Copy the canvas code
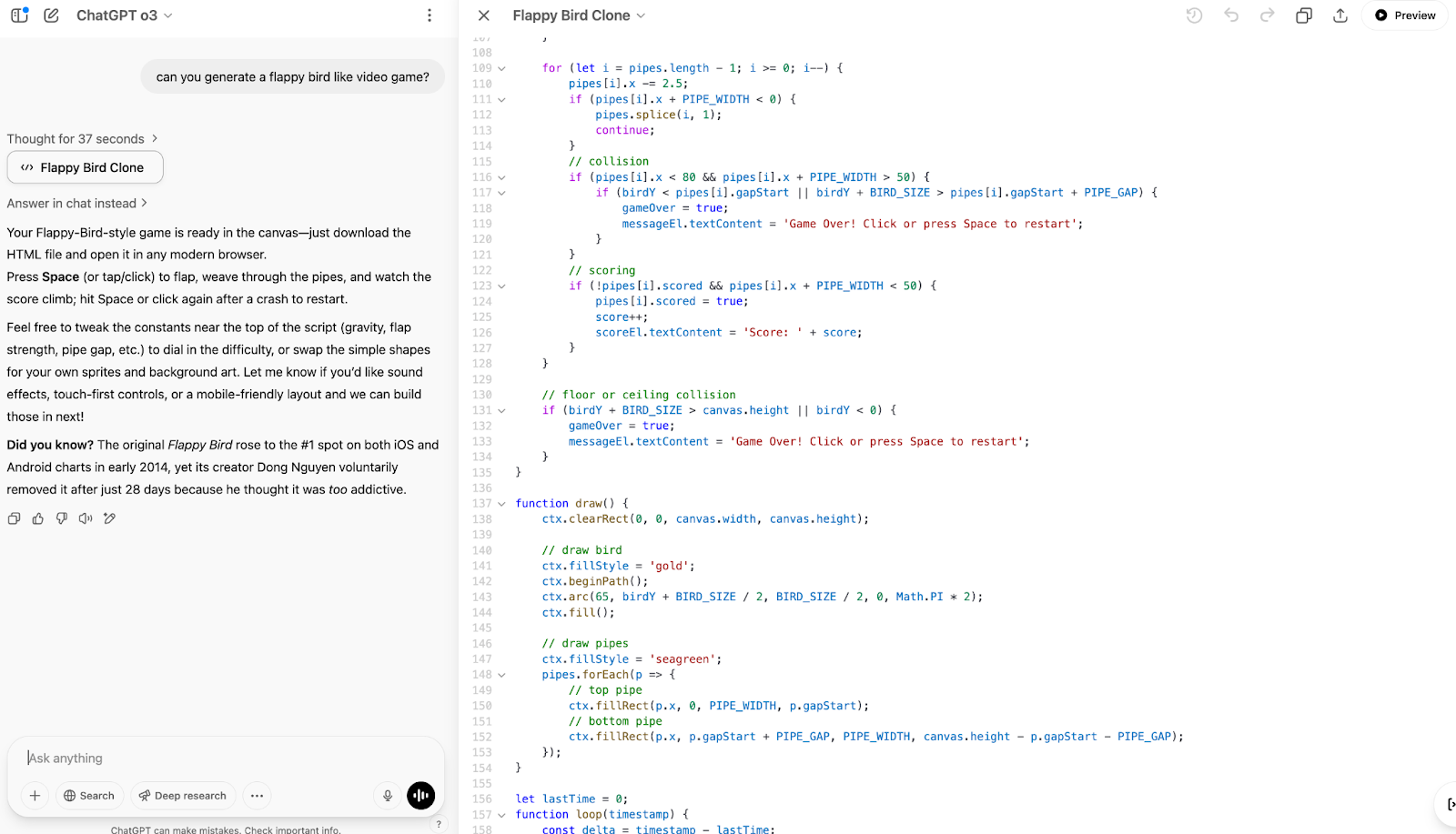This screenshot has width=1456, height=834. [x=1304, y=15]
